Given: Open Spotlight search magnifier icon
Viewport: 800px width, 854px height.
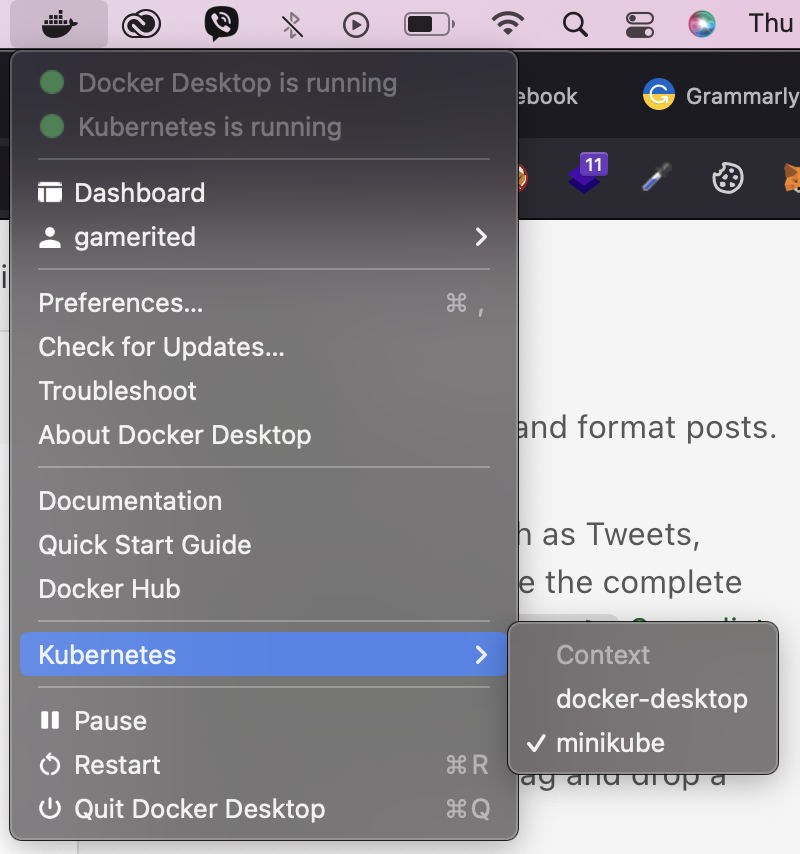Looking at the screenshot, I should pyautogui.click(x=575, y=24).
